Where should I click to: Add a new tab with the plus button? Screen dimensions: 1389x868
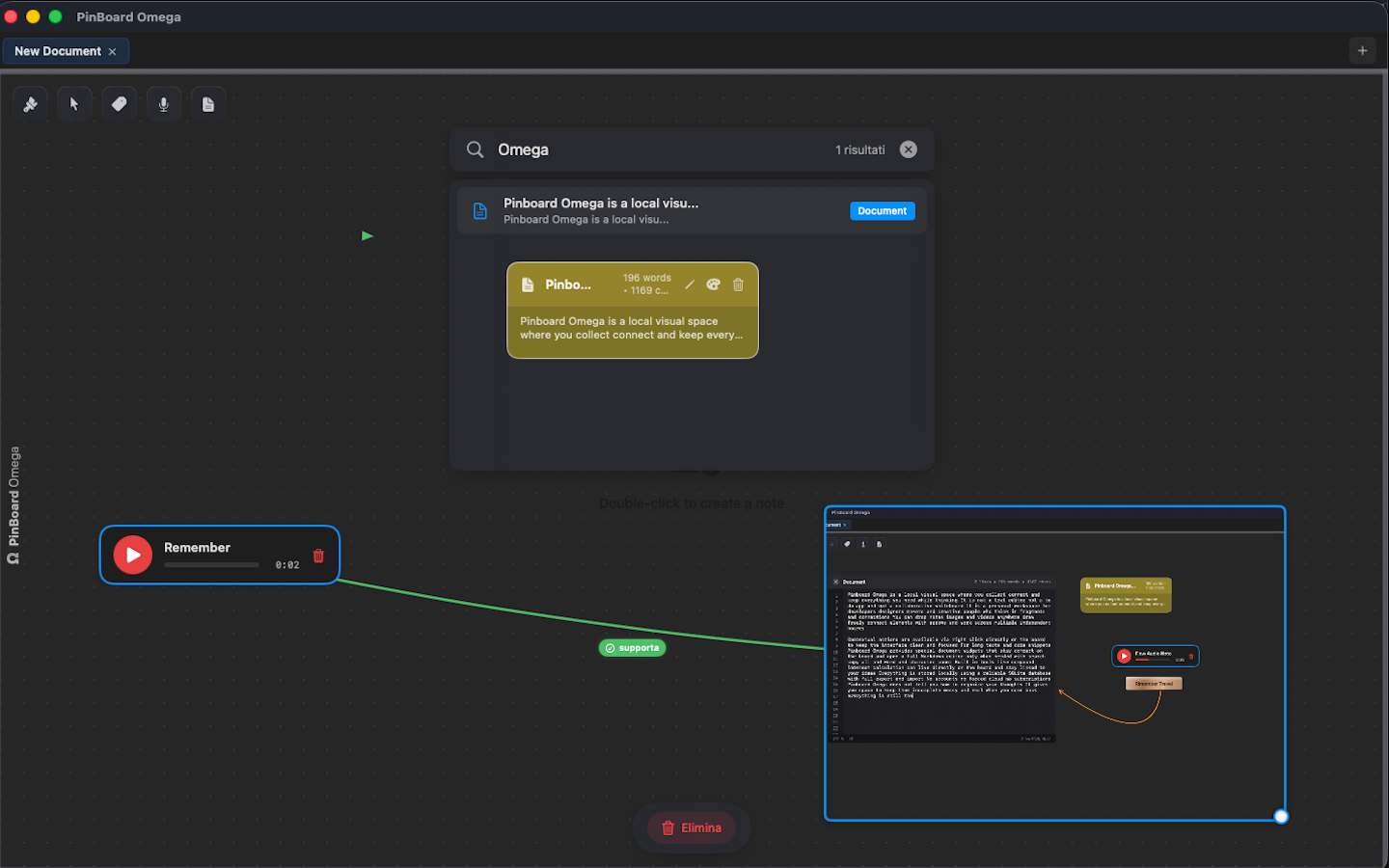(1362, 51)
